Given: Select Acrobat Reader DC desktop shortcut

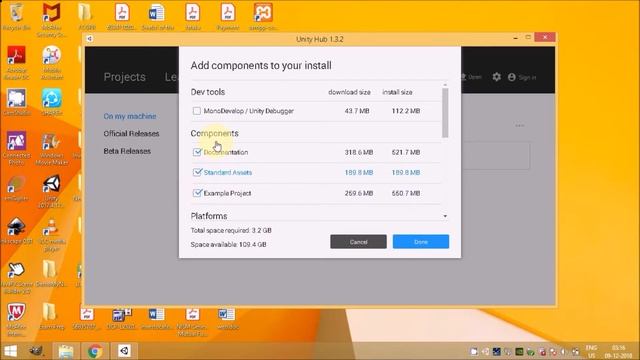Looking at the screenshot, I should (x=16, y=62).
